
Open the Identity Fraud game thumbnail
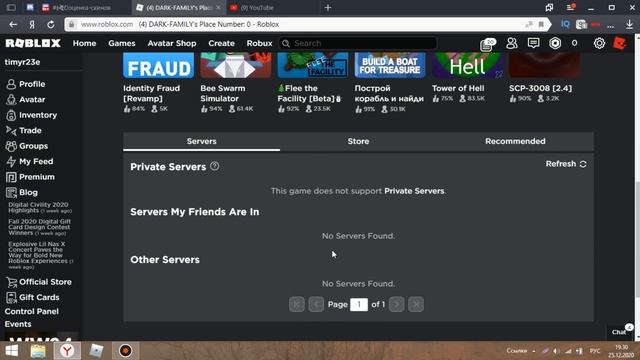[158, 65]
